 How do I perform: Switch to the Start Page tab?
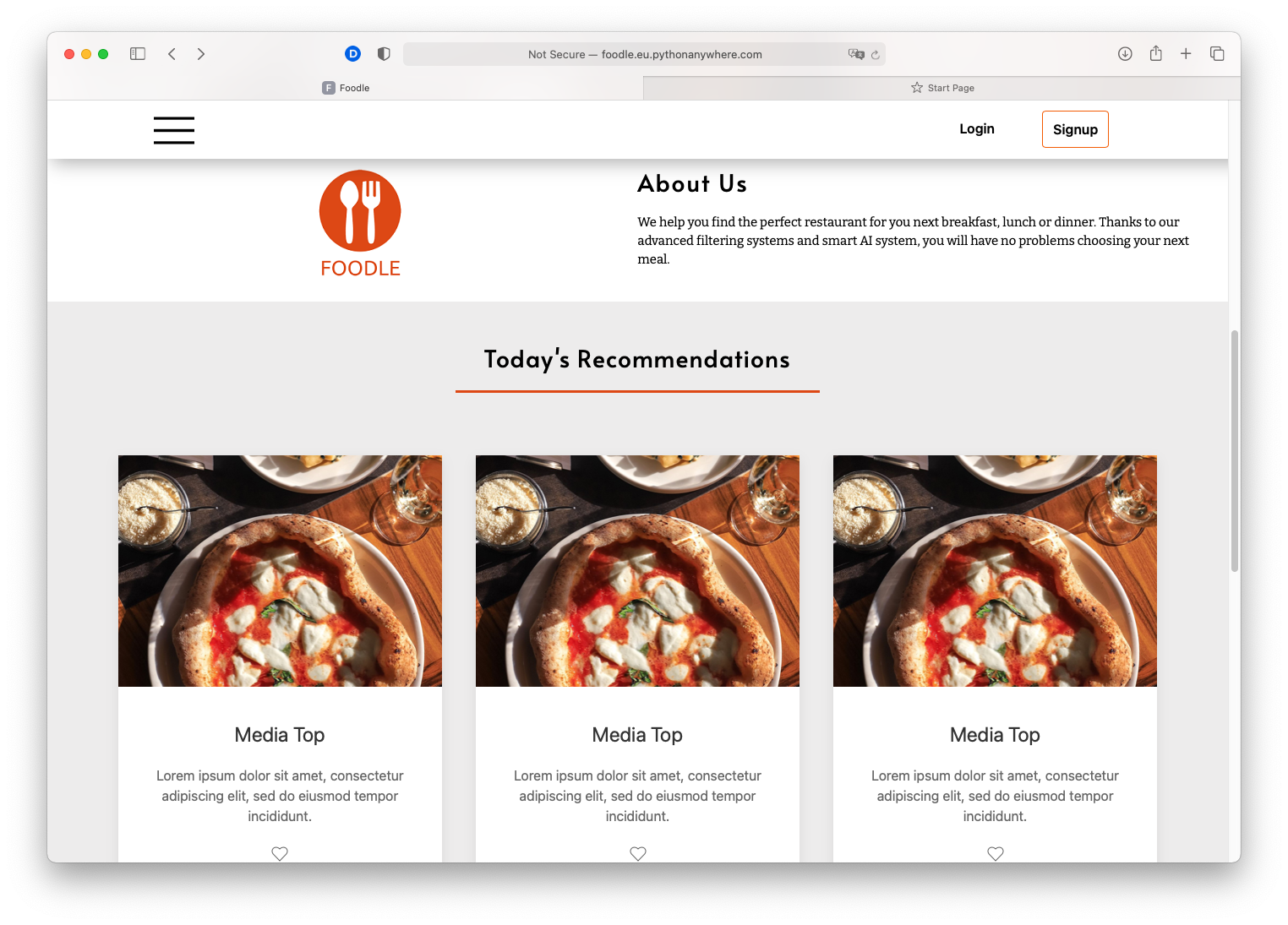click(942, 88)
